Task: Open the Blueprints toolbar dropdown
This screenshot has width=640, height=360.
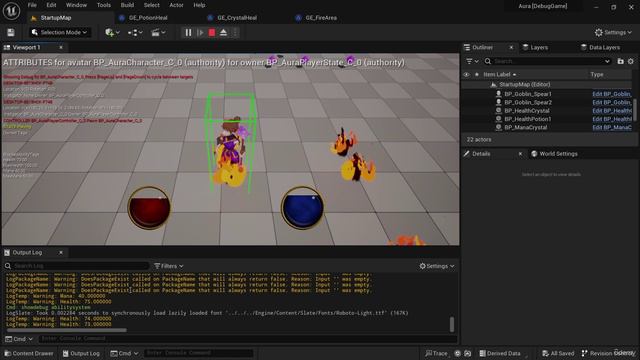Action: pyautogui.click(x=135, y=32)
